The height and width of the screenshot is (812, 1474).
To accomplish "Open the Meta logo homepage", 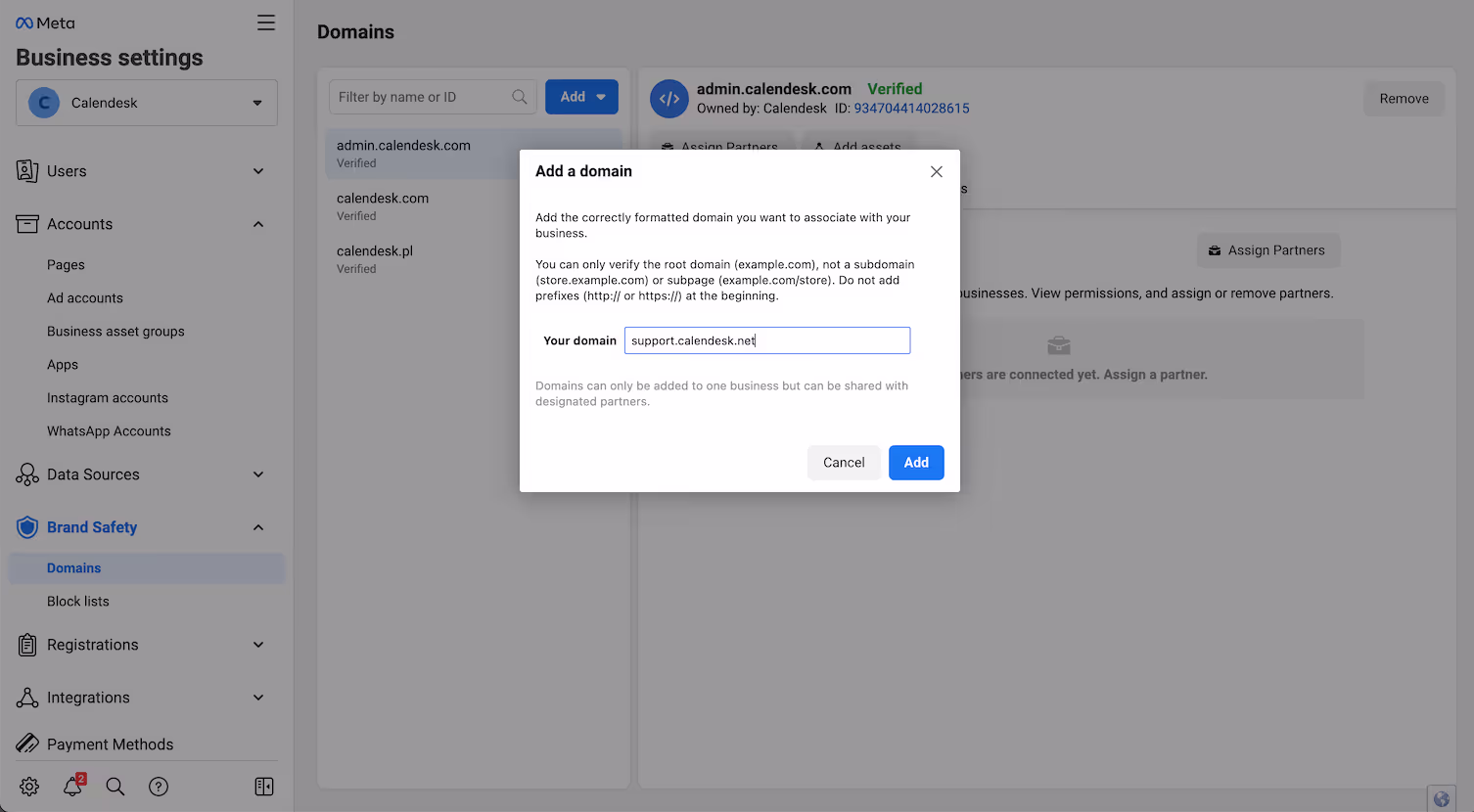I will [44, 22].
